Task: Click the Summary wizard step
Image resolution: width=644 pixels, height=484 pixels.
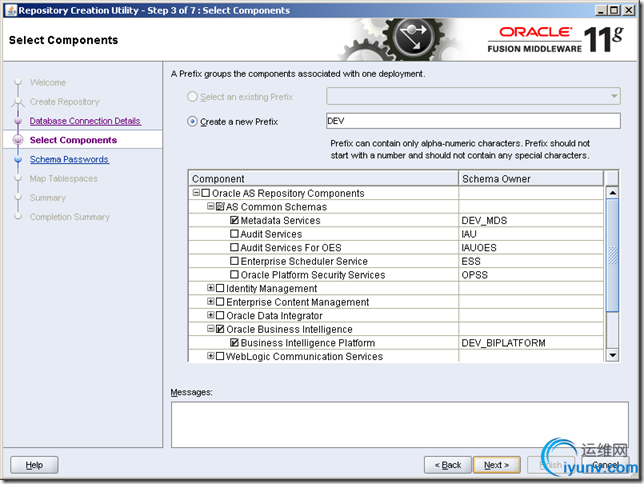Action: 48,198
